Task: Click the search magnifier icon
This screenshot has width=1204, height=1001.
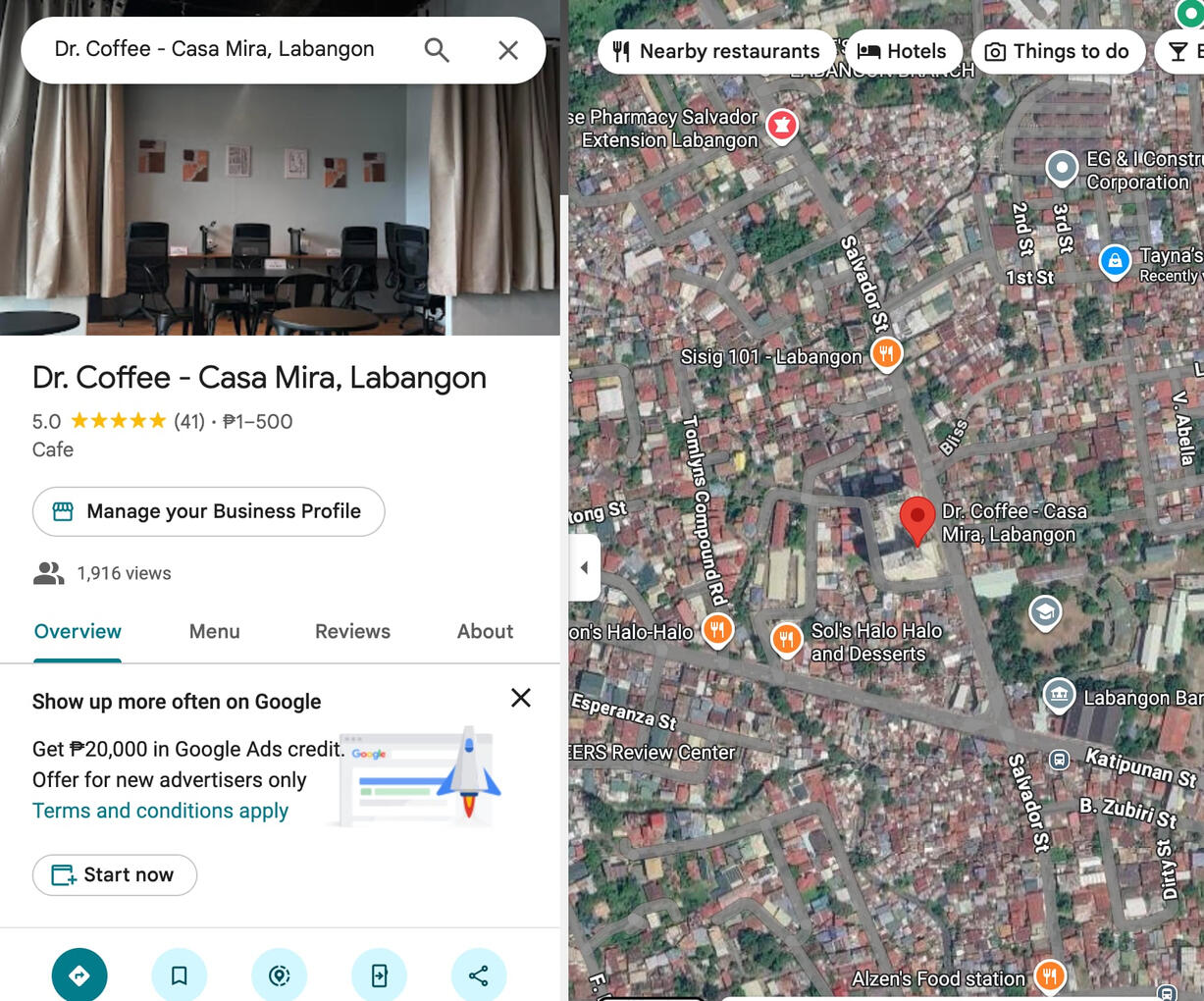Action: coord(437,50)
